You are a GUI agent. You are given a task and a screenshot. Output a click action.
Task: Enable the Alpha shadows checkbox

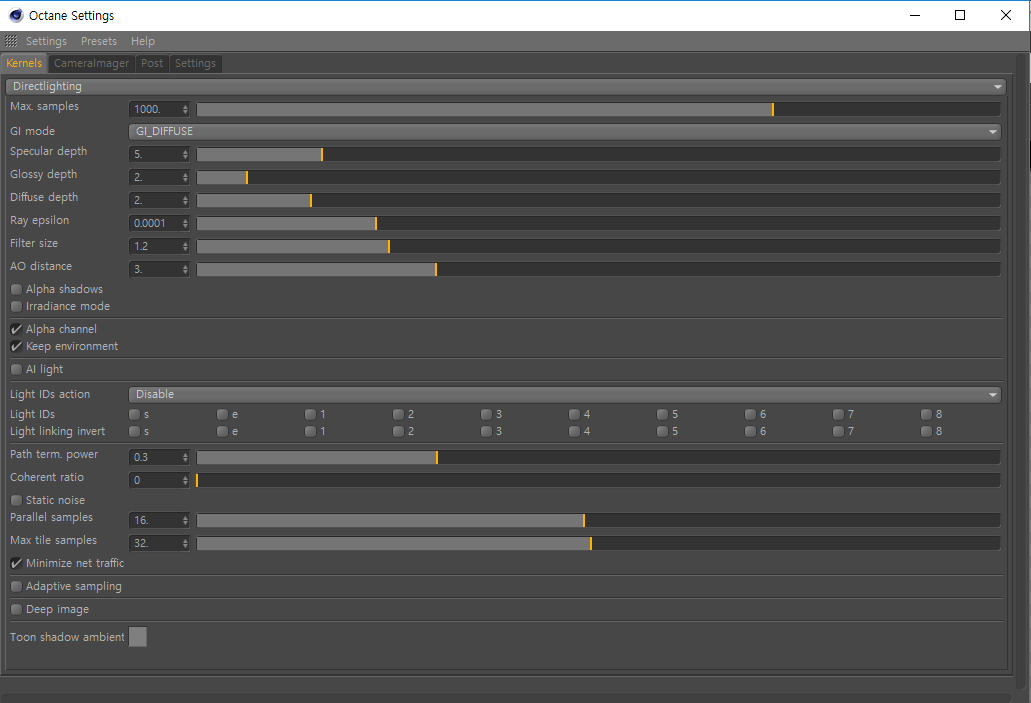16,289
